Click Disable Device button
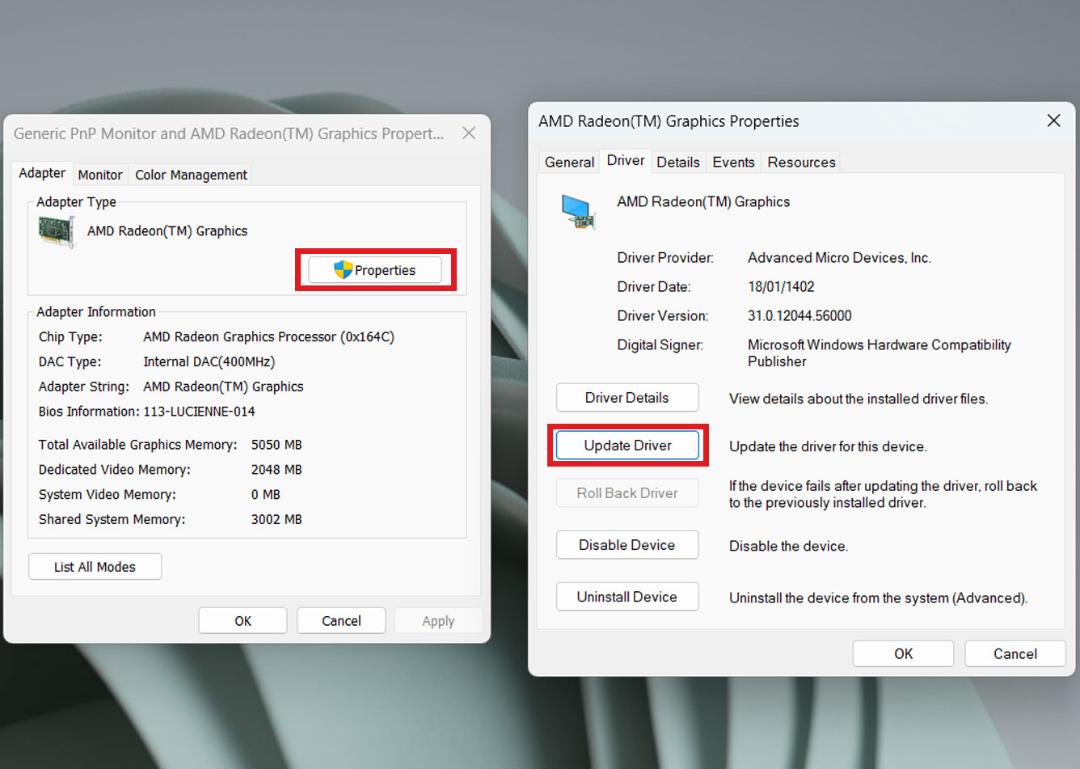The height and width of the screenshot is (769, 1080). pyautogui.click(x=627, y=545)
